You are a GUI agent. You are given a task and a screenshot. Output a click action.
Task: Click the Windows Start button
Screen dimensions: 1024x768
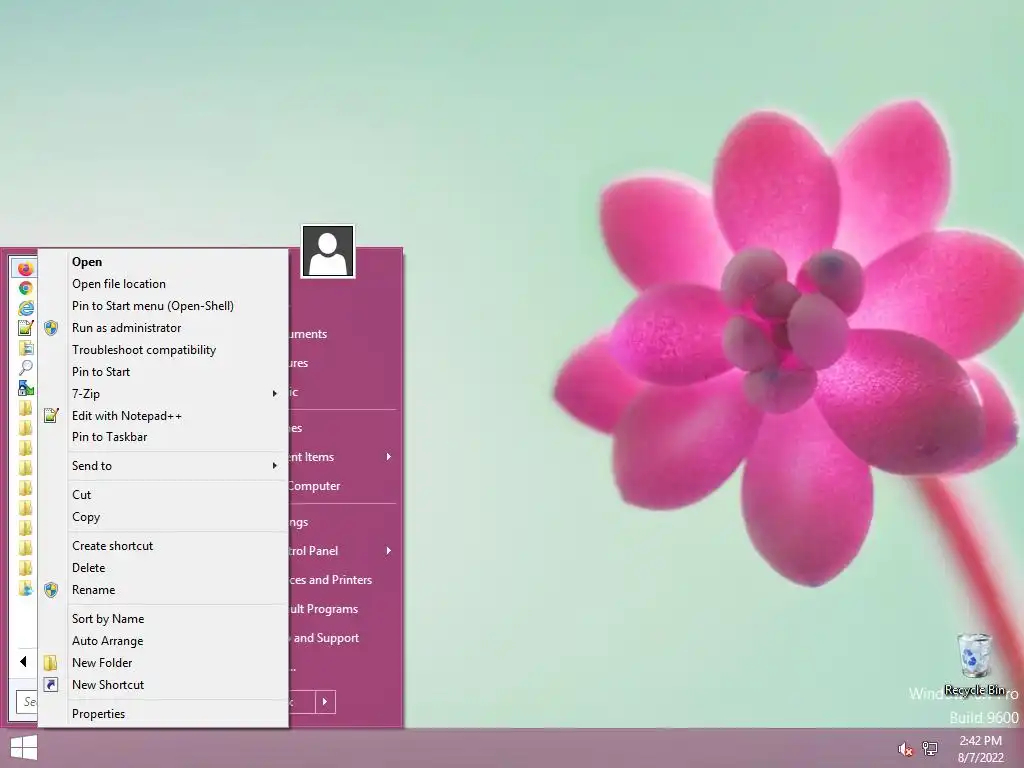coord(24,748)
